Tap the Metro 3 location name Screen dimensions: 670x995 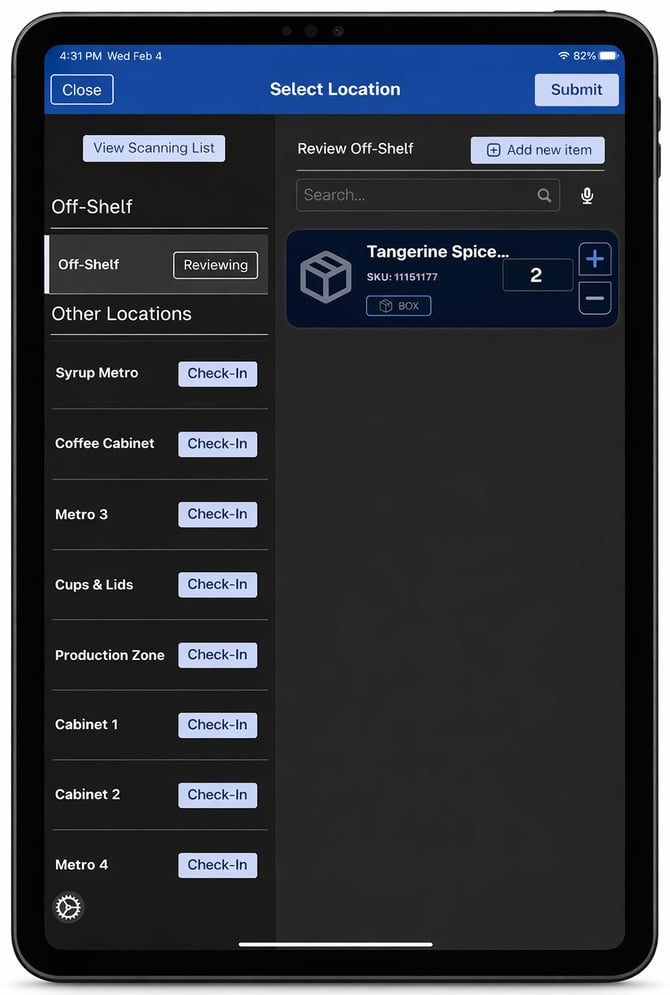(x=81, y=514)
